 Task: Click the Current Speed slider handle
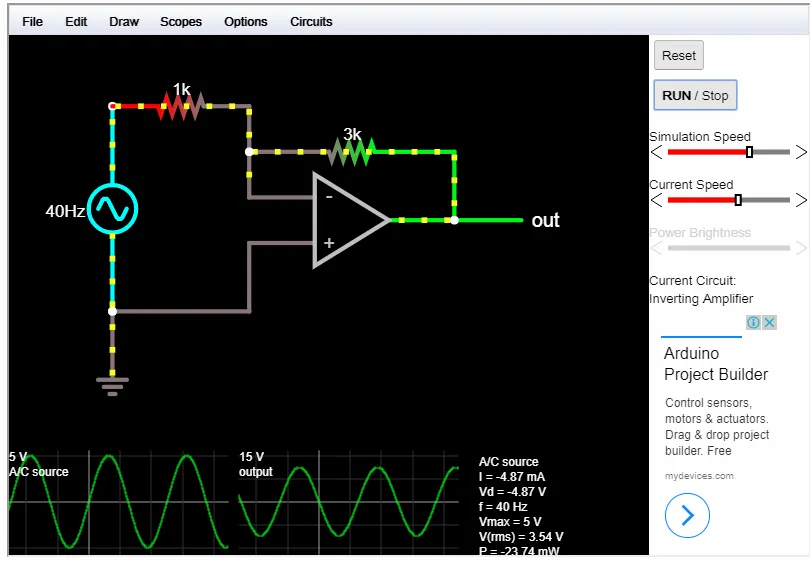coord(738,200)
